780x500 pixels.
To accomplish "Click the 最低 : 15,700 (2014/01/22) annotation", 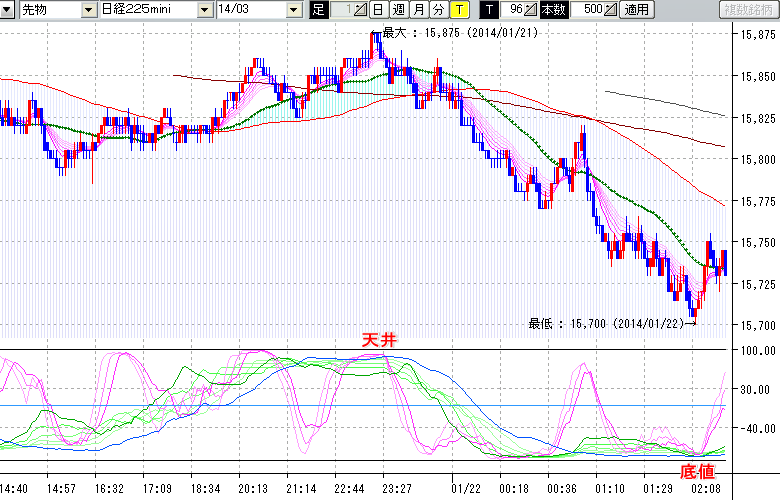I will pos(607,324).
